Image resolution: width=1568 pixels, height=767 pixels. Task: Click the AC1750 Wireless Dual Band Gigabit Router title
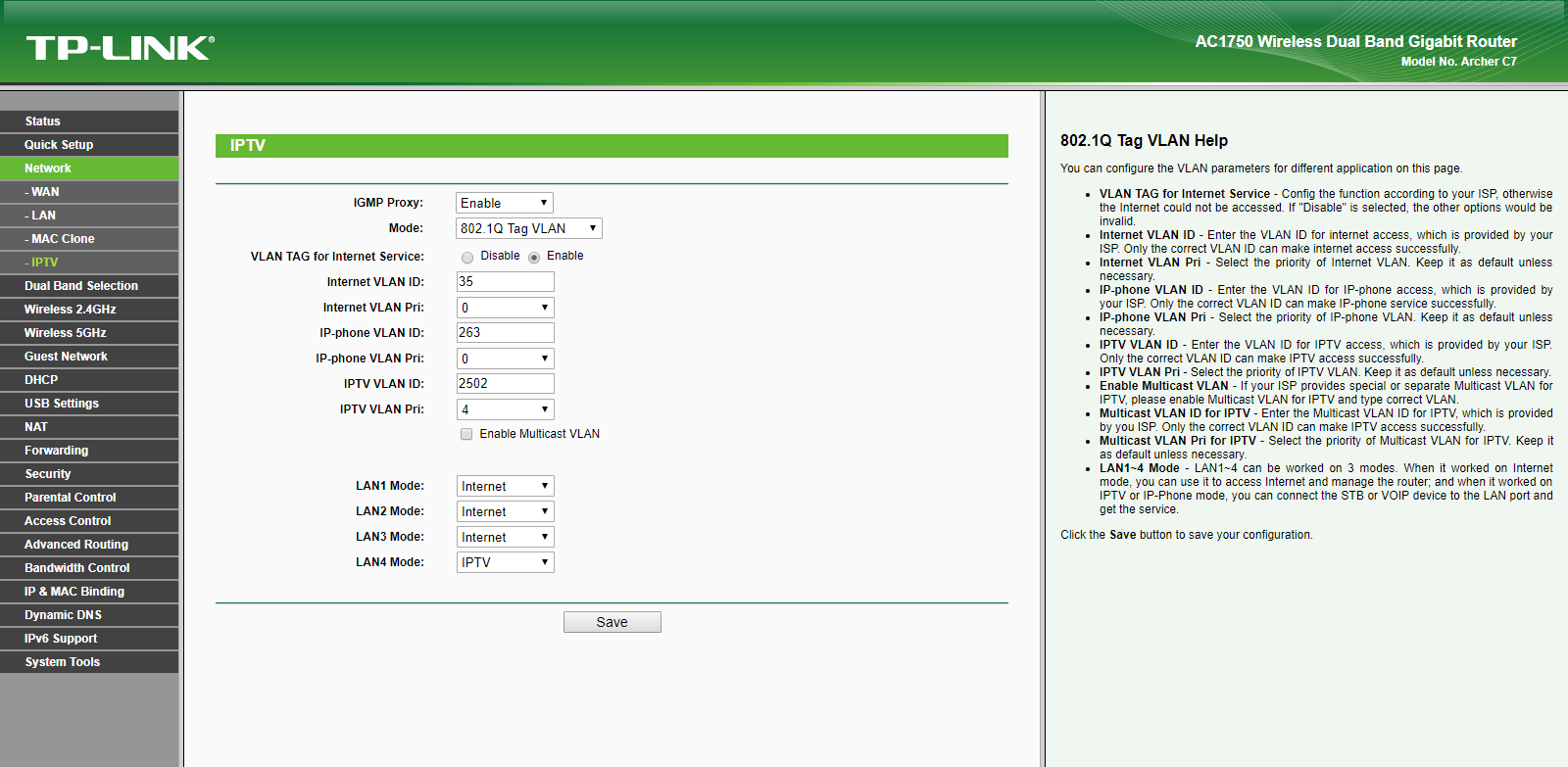click(1356, 41)
